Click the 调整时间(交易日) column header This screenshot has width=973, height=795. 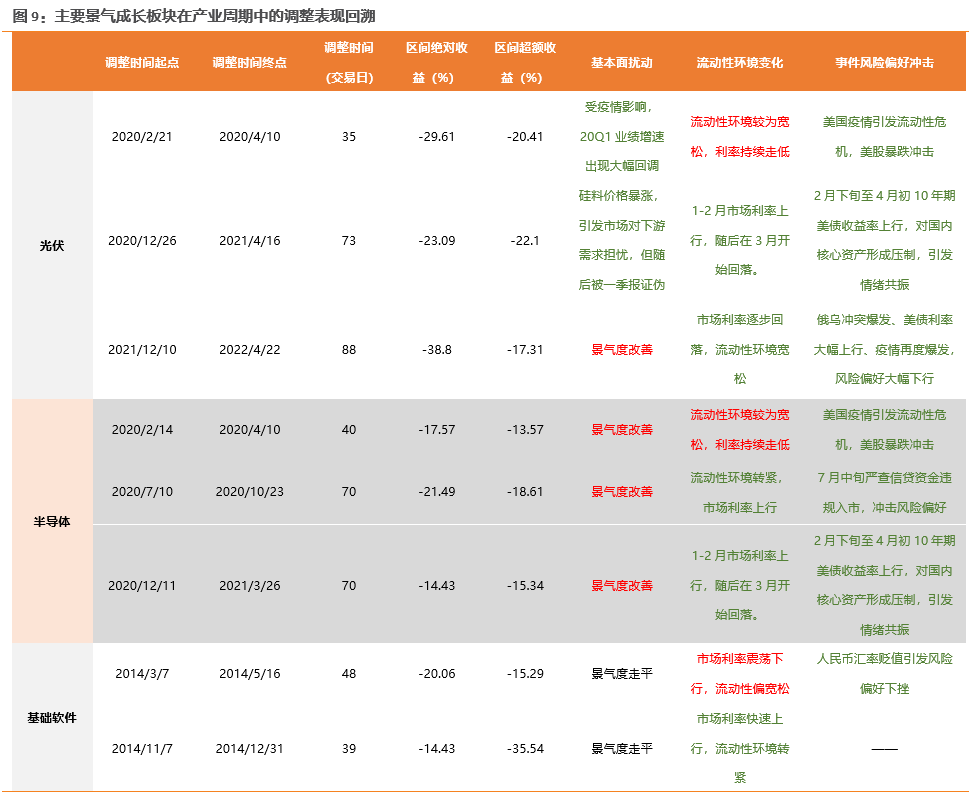(349, 63)
